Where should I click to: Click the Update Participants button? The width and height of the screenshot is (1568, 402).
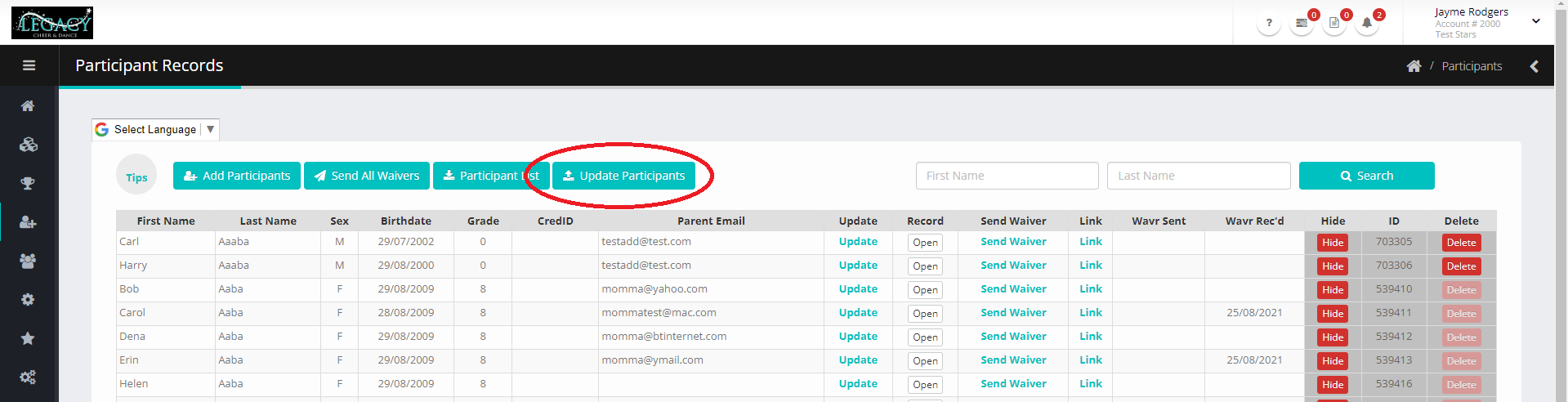[x=623, y=176]
